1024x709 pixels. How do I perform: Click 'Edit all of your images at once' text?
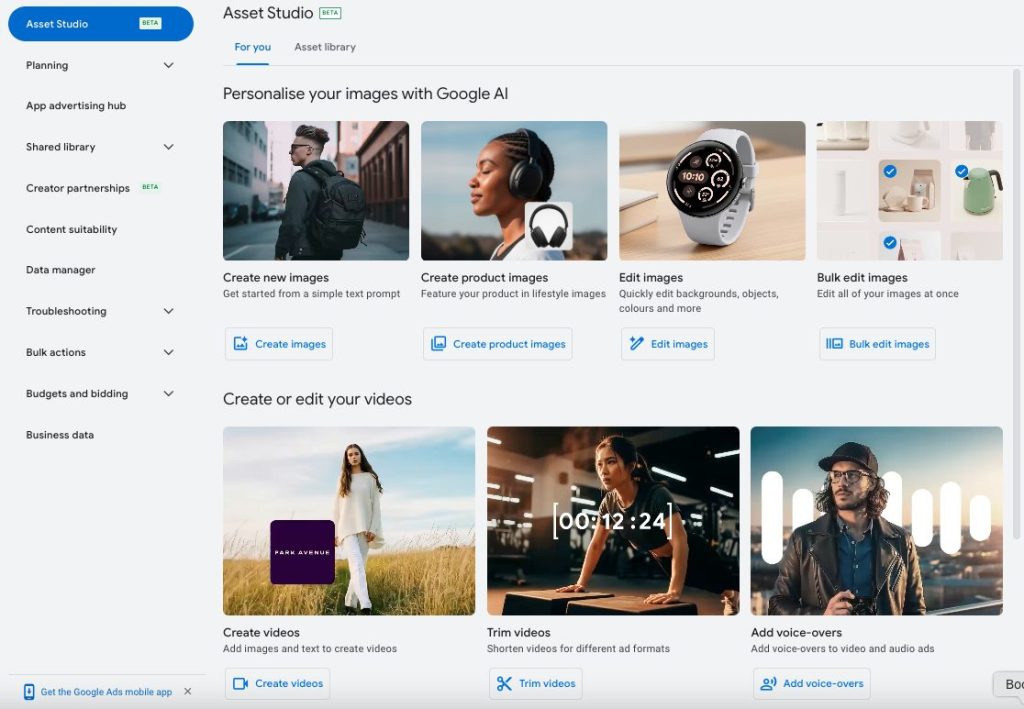click(x=888, y=294)
